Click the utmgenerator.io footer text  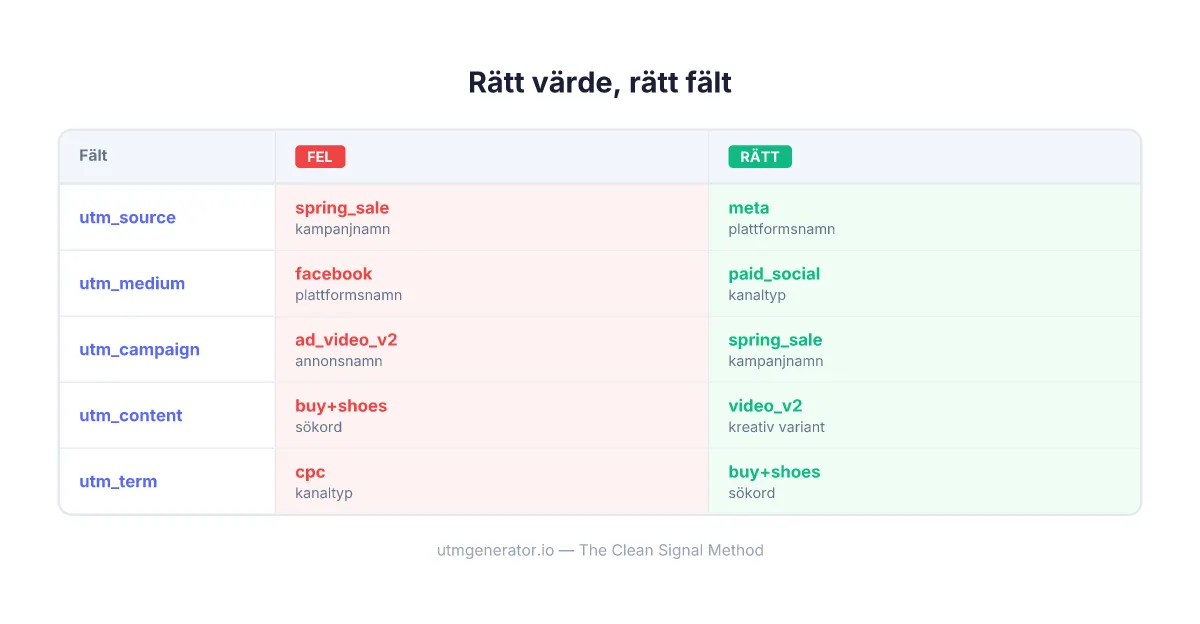[600, 550]
